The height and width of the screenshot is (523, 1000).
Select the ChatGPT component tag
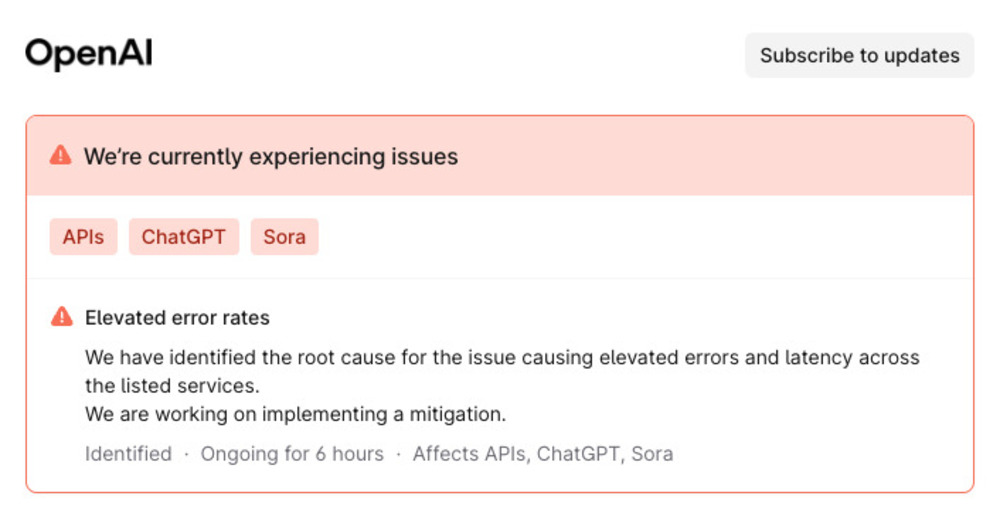pos(184,237)
